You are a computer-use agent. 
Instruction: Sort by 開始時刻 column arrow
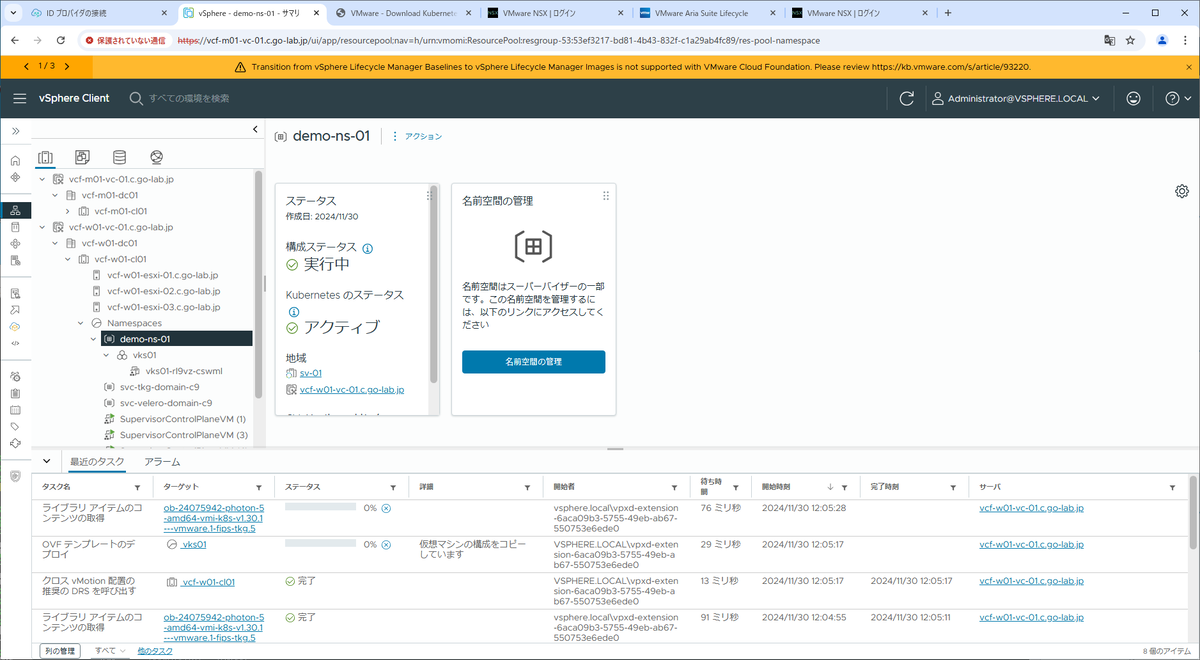(831, 487)
